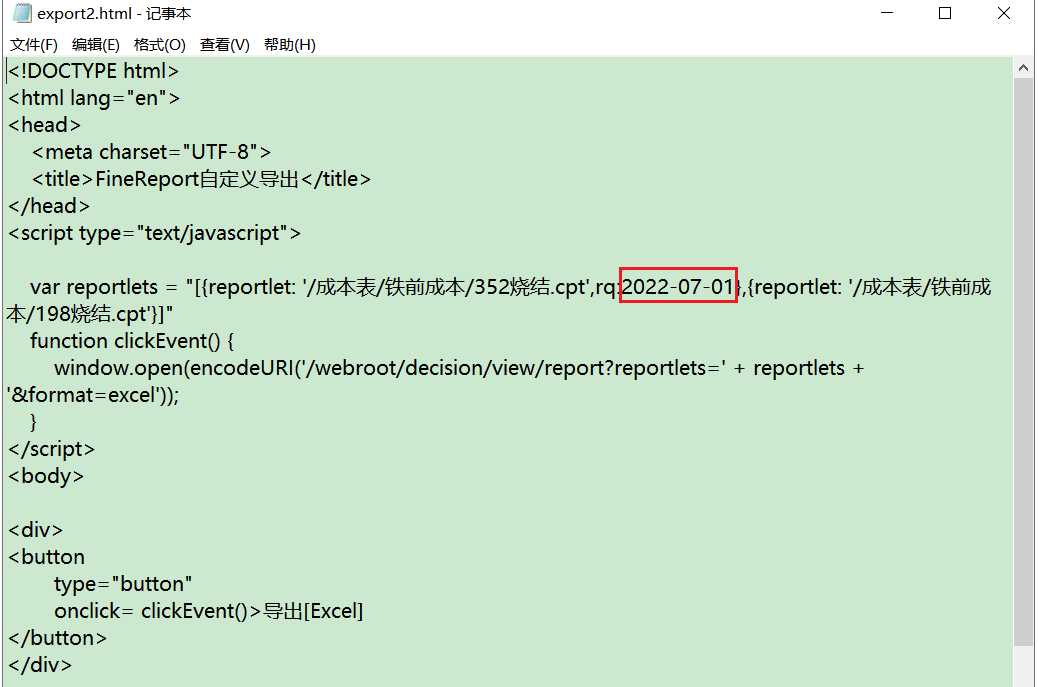The height and width of the screenshot is (687, 1038).
Task: Click the vertical scrollbar up arrow
Action: pos(1023,68)
